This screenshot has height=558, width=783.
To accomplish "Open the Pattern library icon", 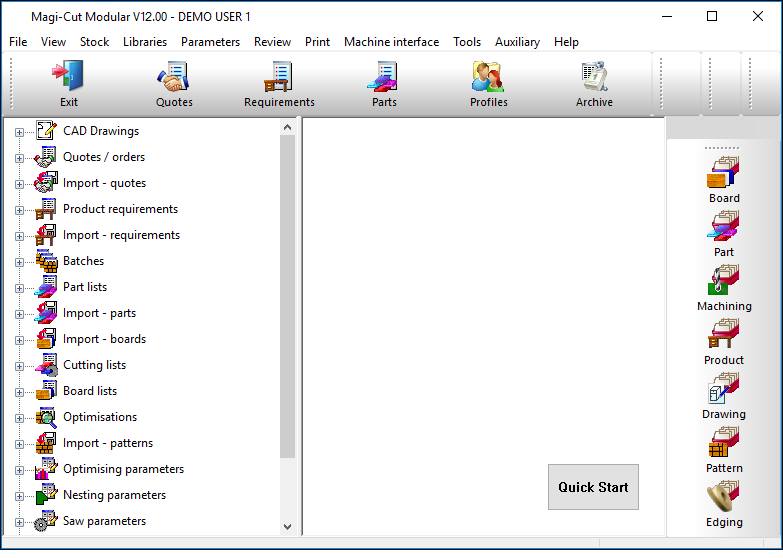I will 724,442.
